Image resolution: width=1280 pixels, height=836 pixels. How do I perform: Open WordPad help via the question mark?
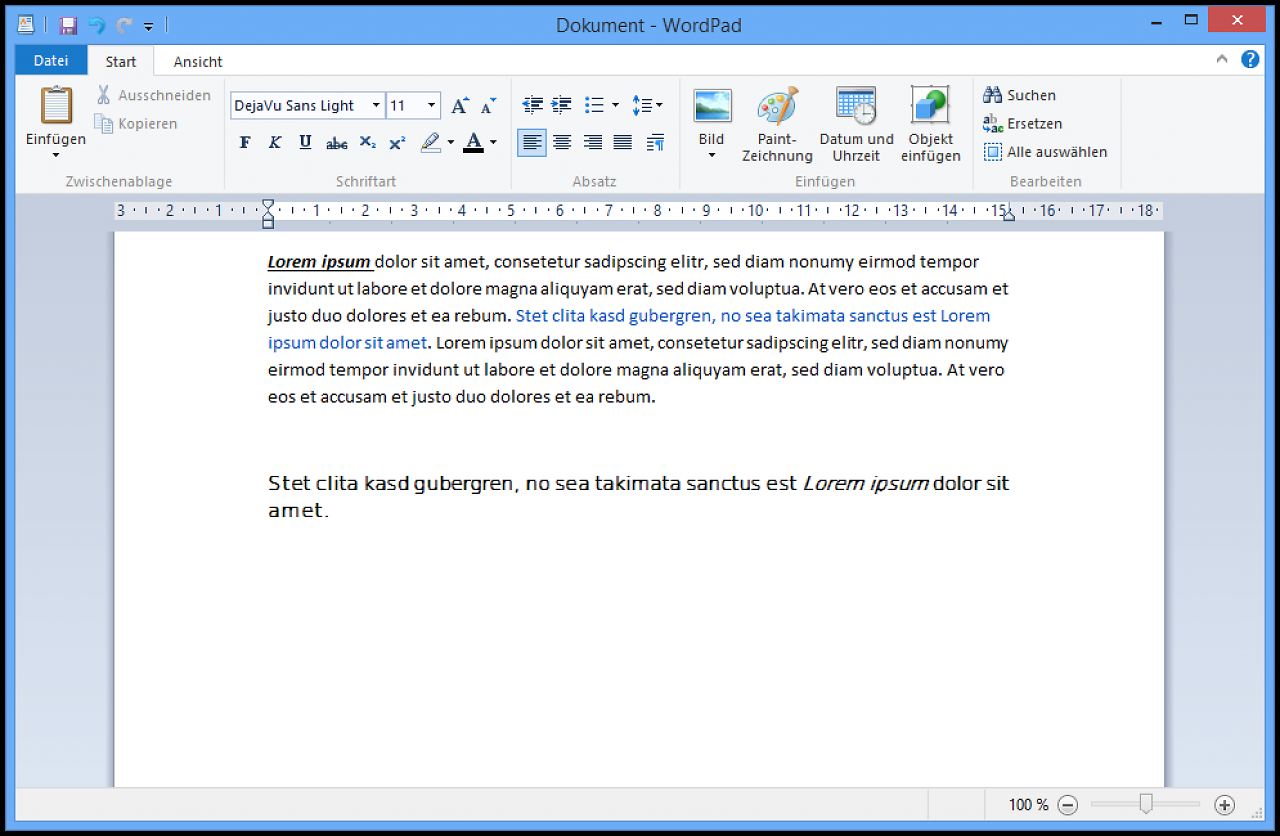1250,59
